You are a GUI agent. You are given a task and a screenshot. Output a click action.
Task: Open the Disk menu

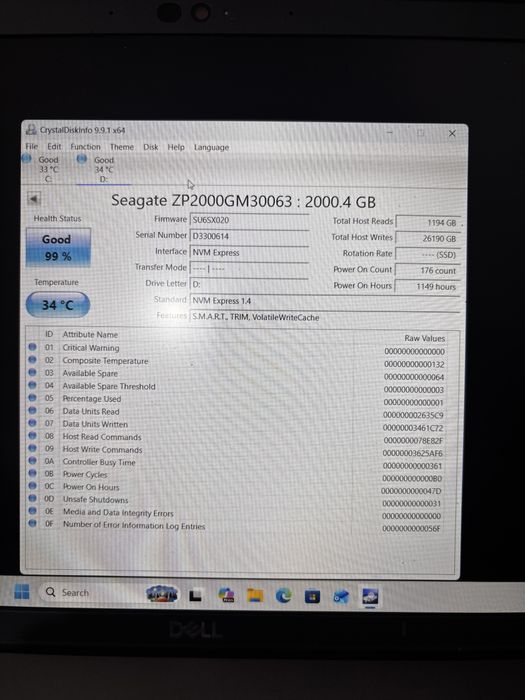coord(150,147)
